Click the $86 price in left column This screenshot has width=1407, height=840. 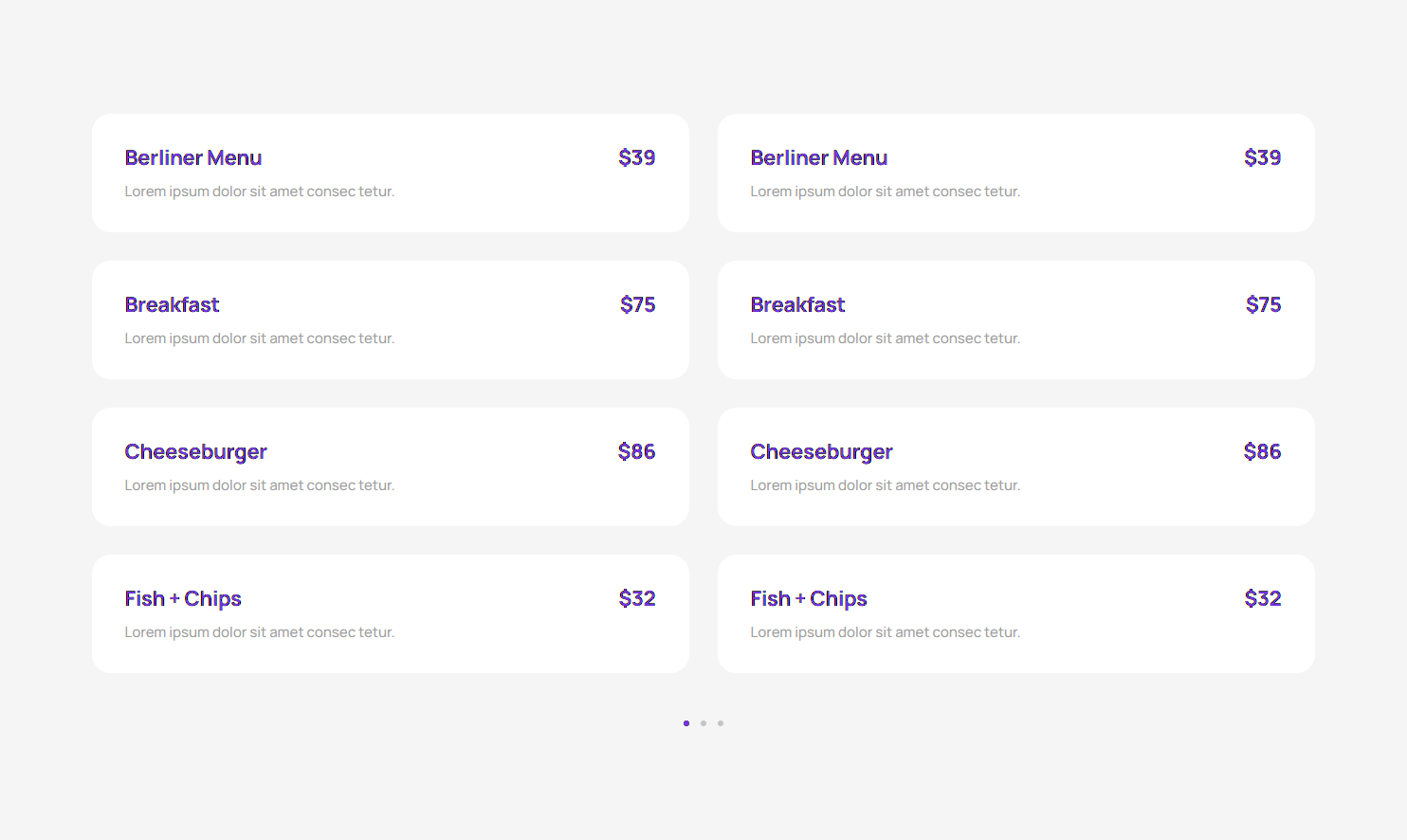click(x=637, y=452)
